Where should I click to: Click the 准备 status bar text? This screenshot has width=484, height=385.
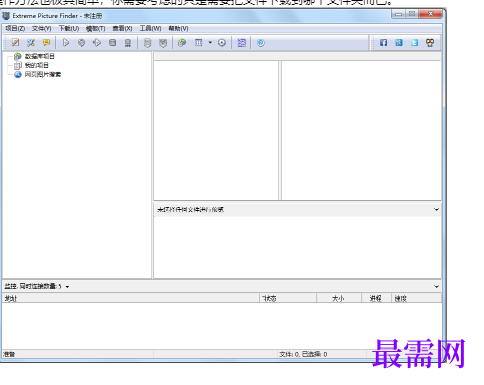[9, 354]
